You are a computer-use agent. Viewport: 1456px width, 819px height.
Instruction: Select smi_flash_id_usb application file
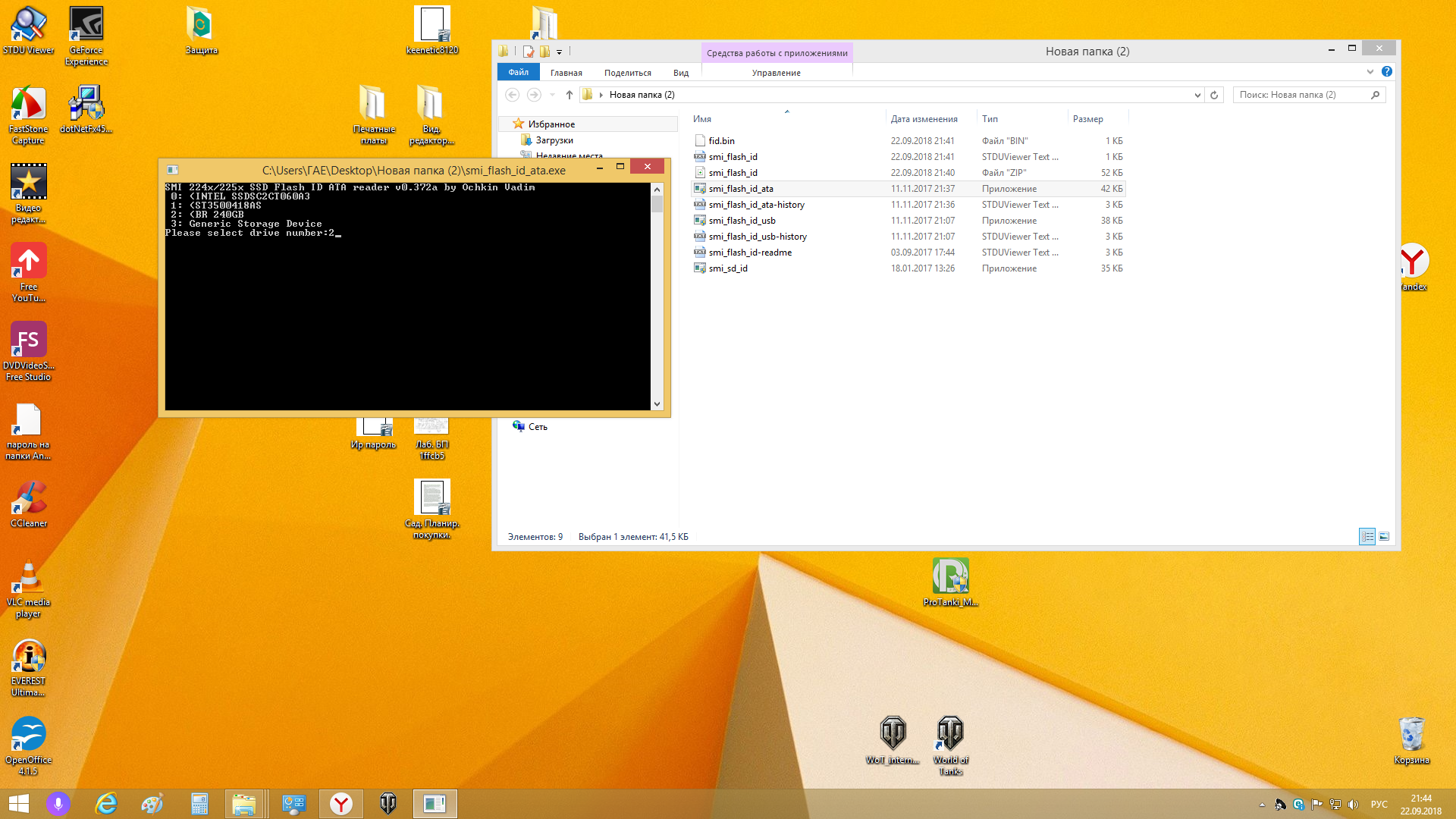[x=742, y=221]
